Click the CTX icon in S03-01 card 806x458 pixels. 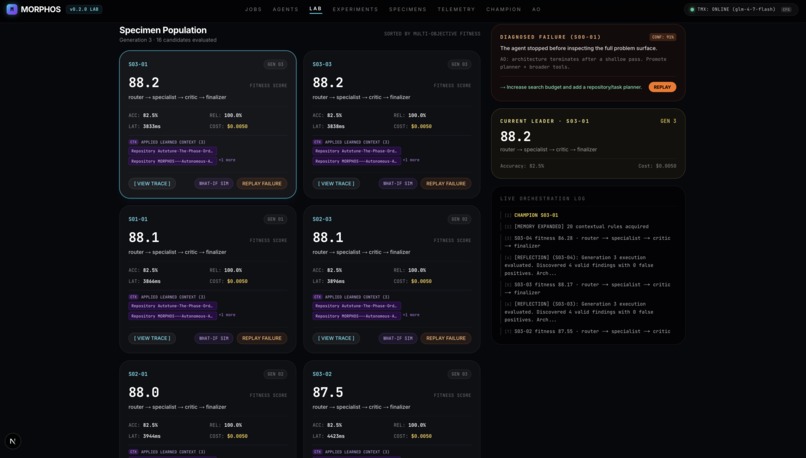pyautogui.click(x=133, y=142)
